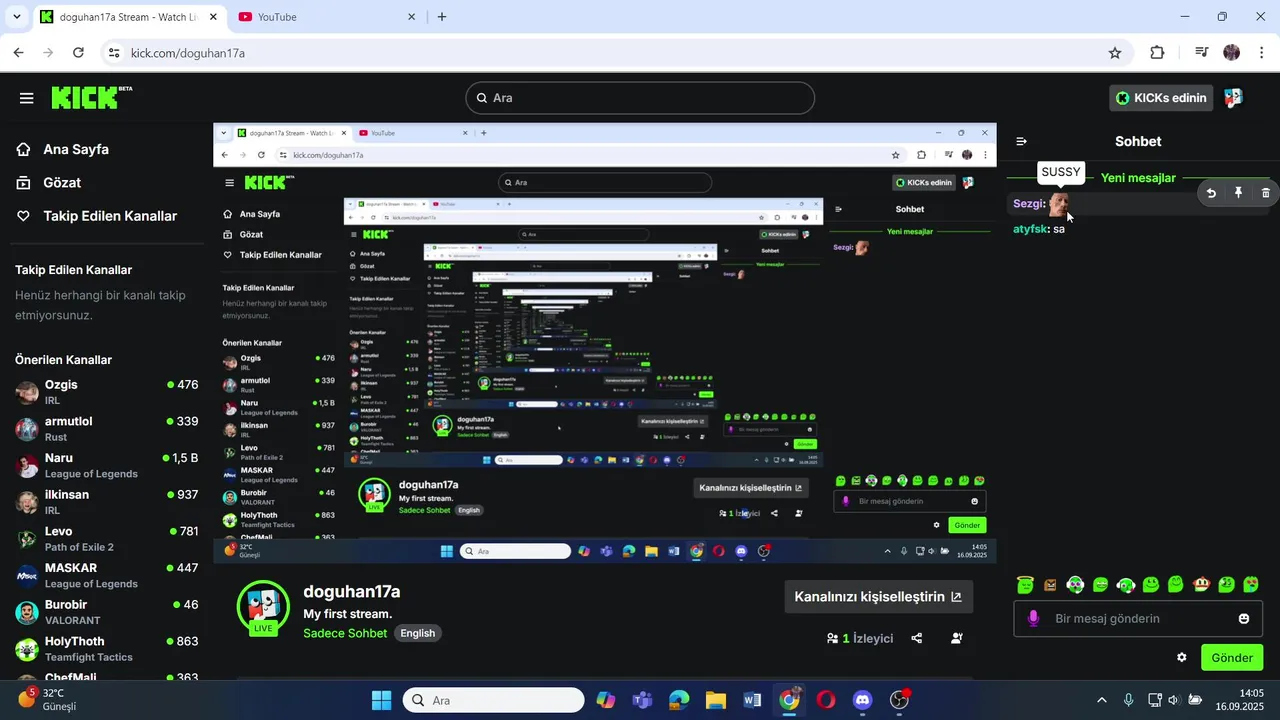
Task: Open recommended channel MASKAR
Action: (106, 575)
